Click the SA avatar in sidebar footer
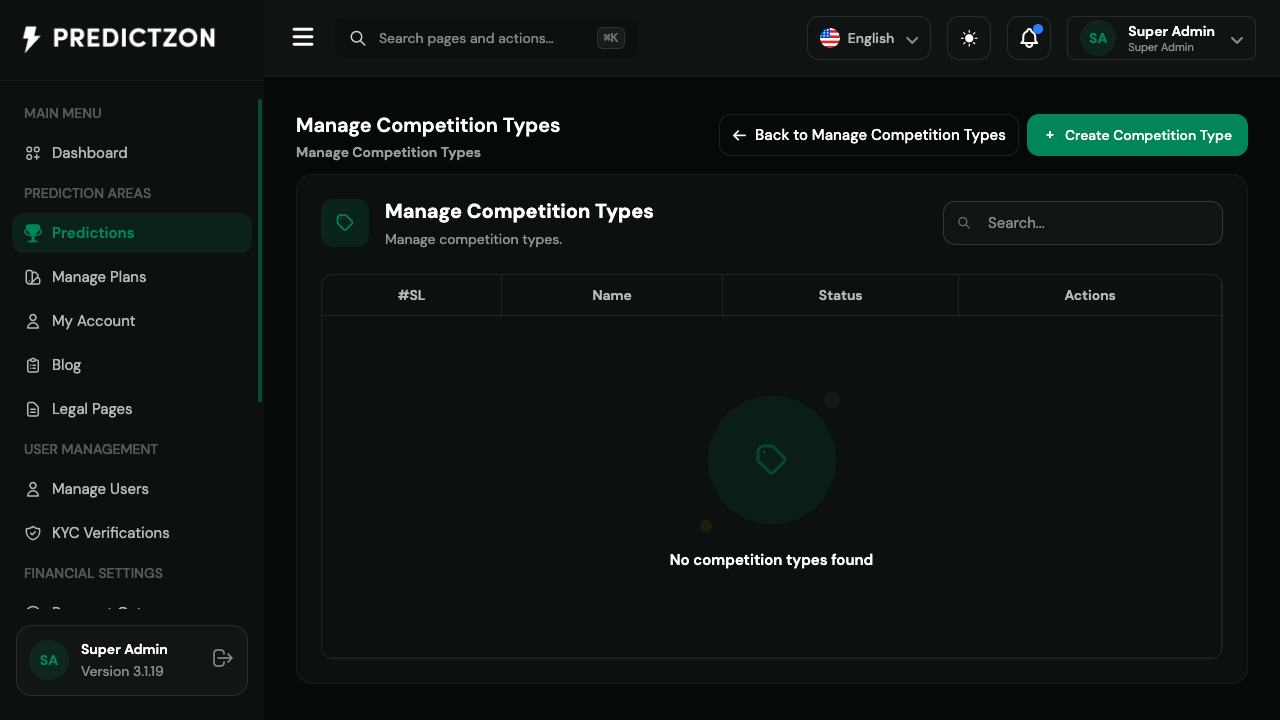Viewport: 1280px width, 720px height. point(49,660)
